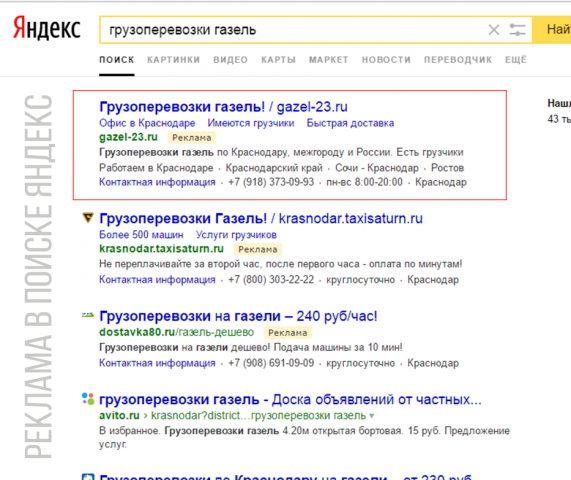The width and height of the screenshot is (571, 480).
Task: Open Контактная информация for gazel-23.ru ad
Action: (x=157, y=182)
